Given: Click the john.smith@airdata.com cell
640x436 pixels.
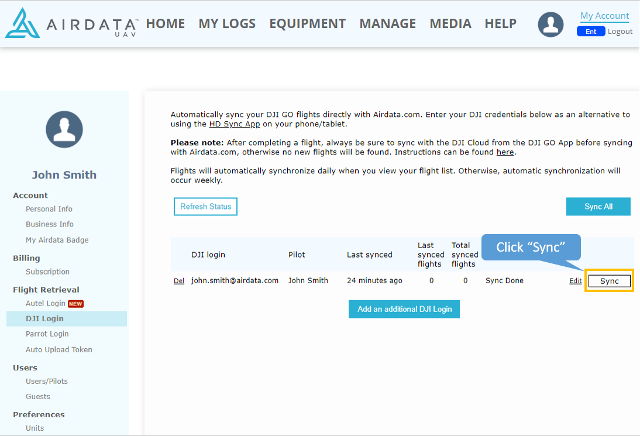Looking at the screenshot, I should pyautogui.click(x=235, y=280).
